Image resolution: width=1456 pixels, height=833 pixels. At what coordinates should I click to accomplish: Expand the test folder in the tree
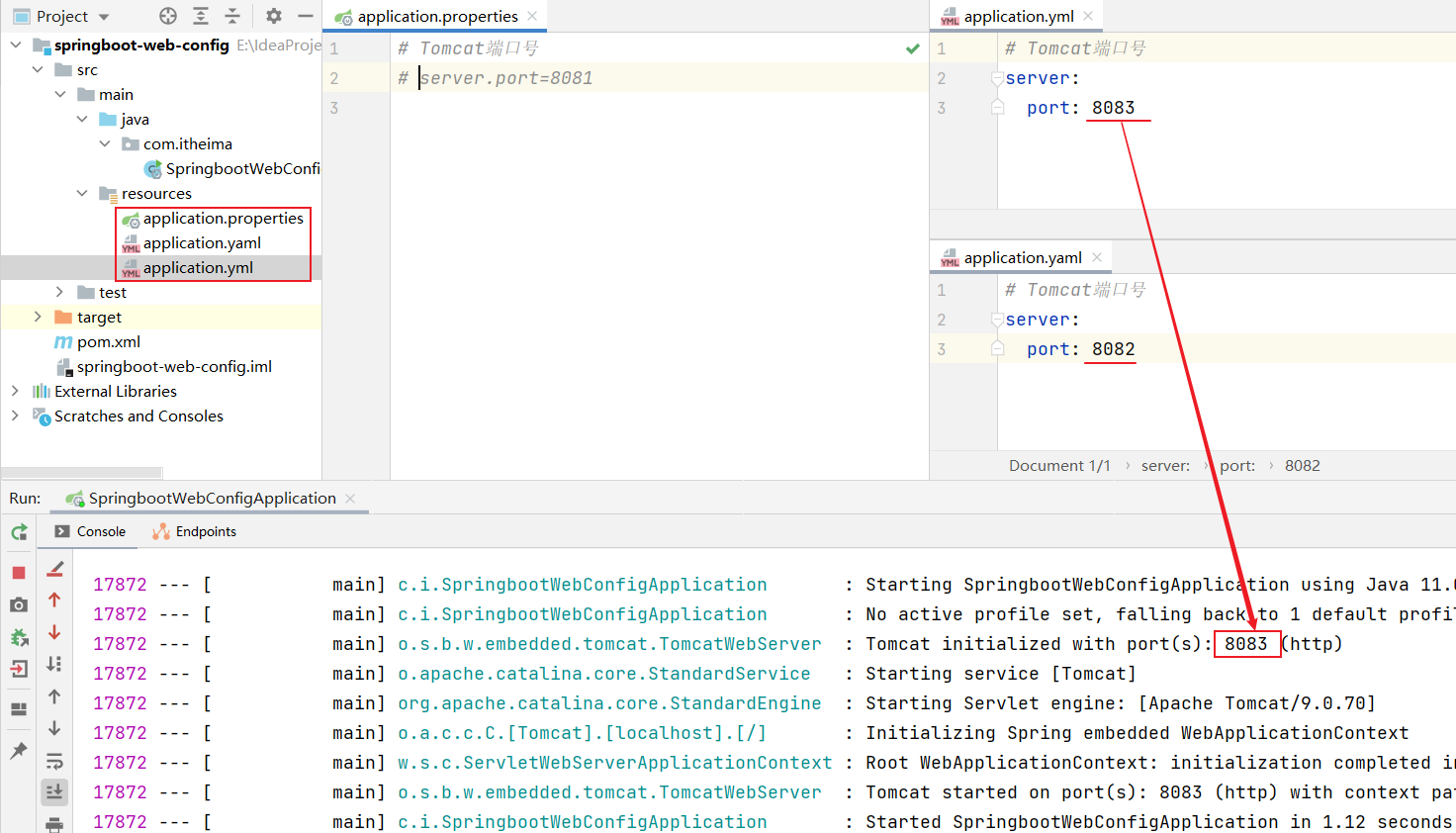[x=59, y=292]
